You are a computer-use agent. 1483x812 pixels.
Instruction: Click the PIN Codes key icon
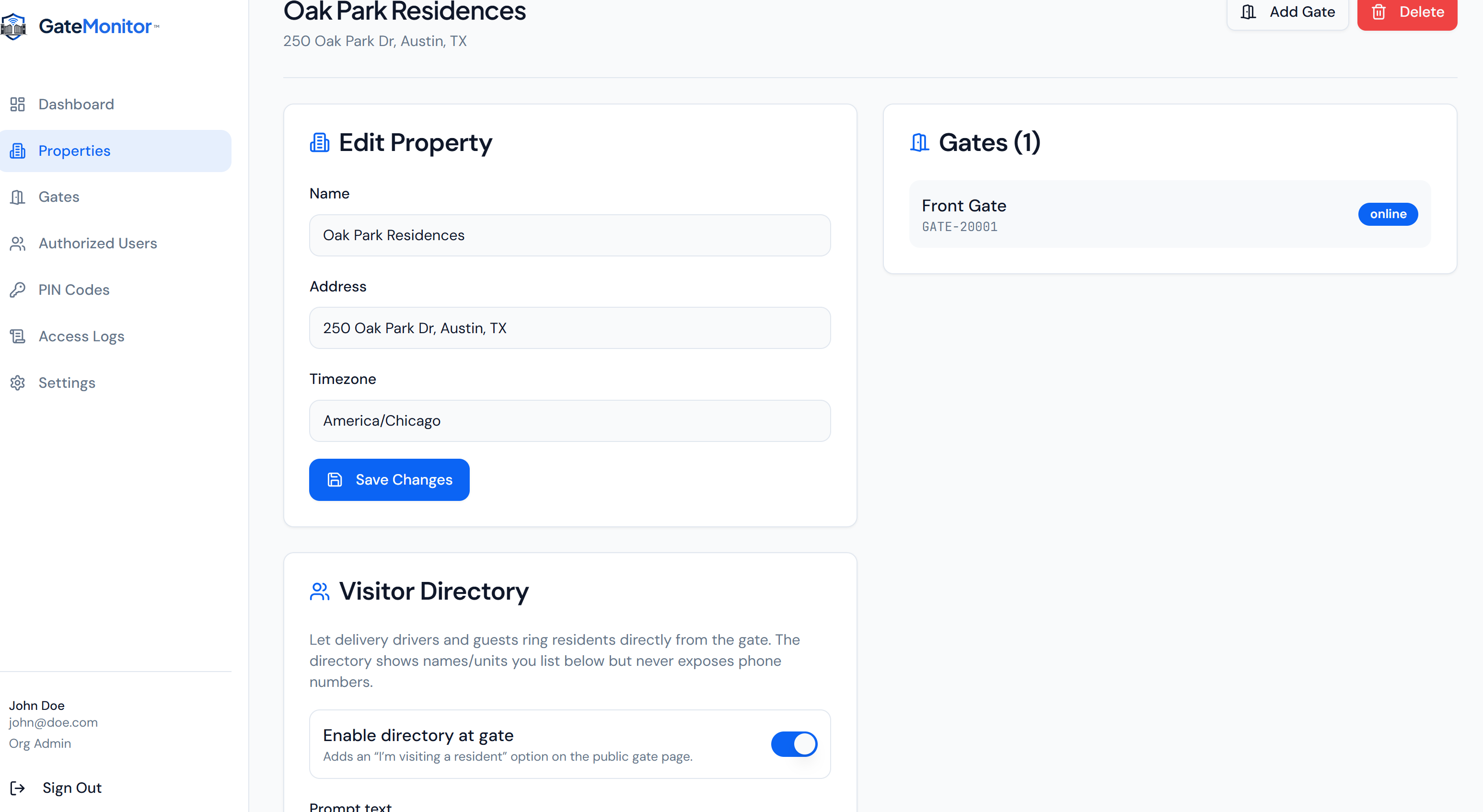point(18,290)
